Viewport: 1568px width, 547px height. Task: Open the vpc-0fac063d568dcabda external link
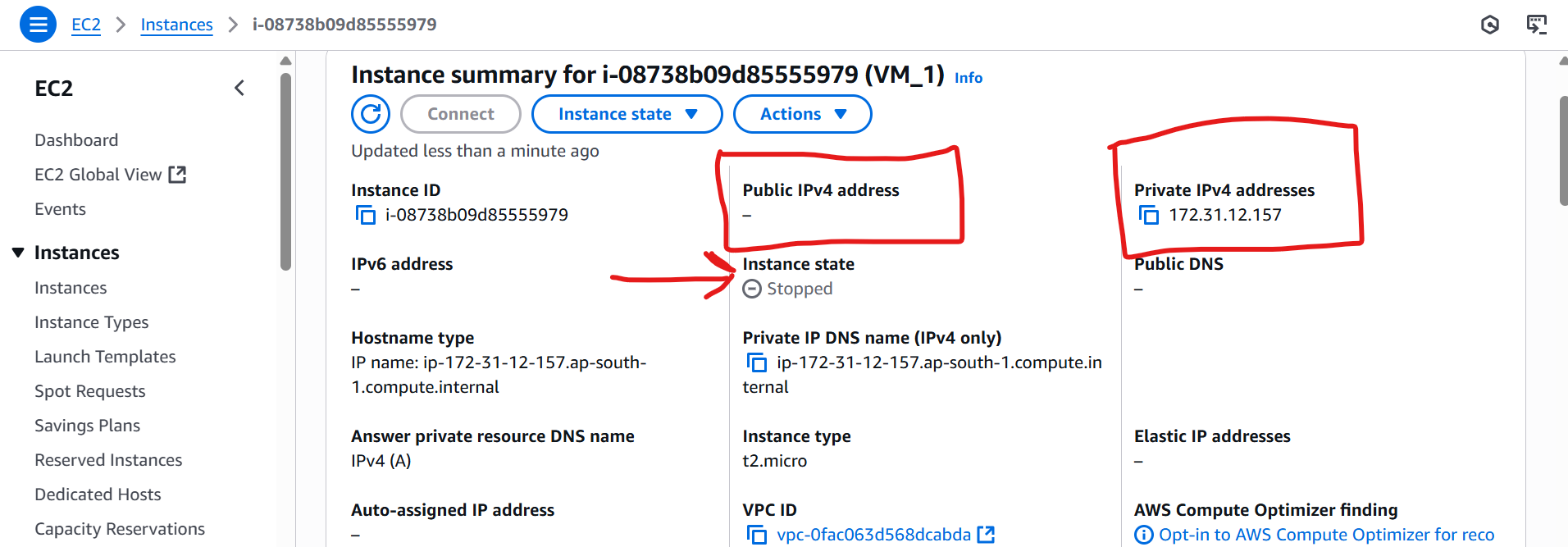pos(987,534)
